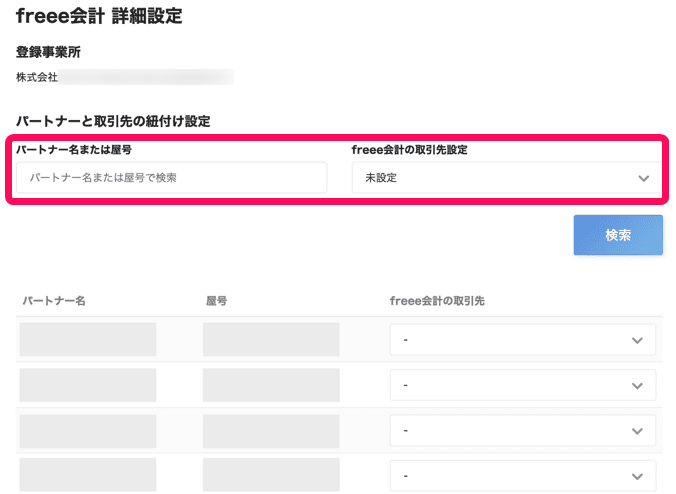Image resolution: width=676 pixels, height=494 pixels.
Task: Open the fourth row's freee会計の取引先 dropdown
Action: (x=523, y=476)
